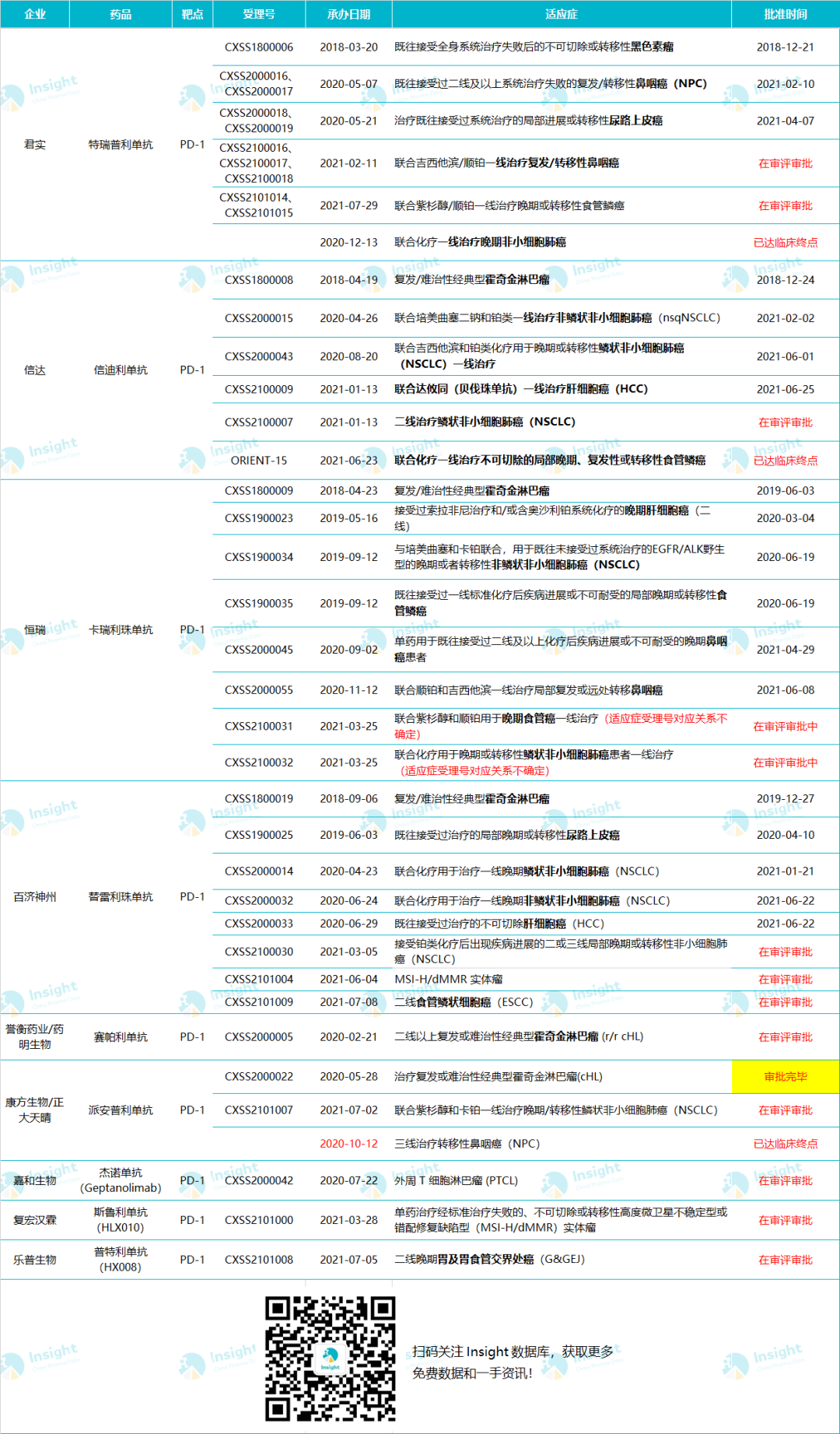Click acceptance number CXSS2000033

click(259, 924)
